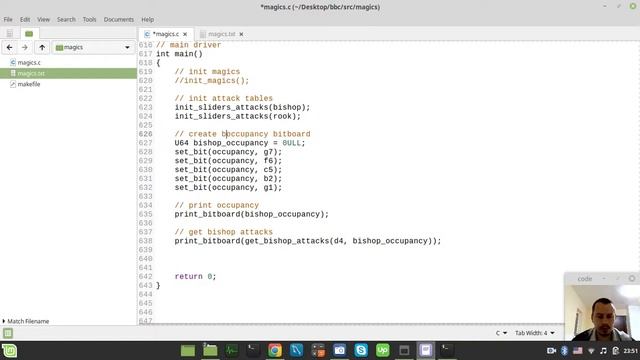The height and width of the screenshot is (360, 640).
Task: Open the blue pen-icon app in taskbar
Action: click(296, 351)
